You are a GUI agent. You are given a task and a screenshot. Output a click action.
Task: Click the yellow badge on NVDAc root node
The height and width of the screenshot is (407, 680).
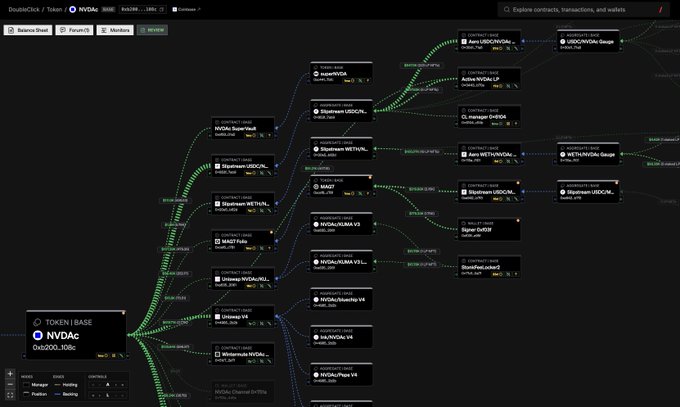pos(102,355)
